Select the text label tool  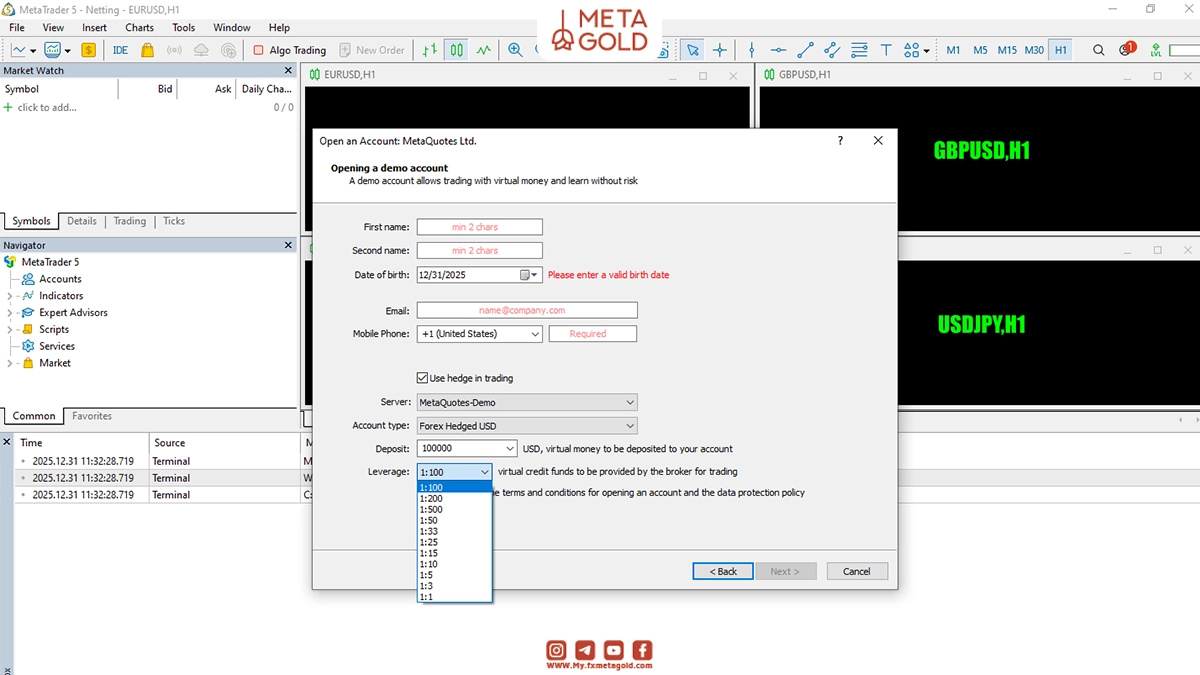886,50
